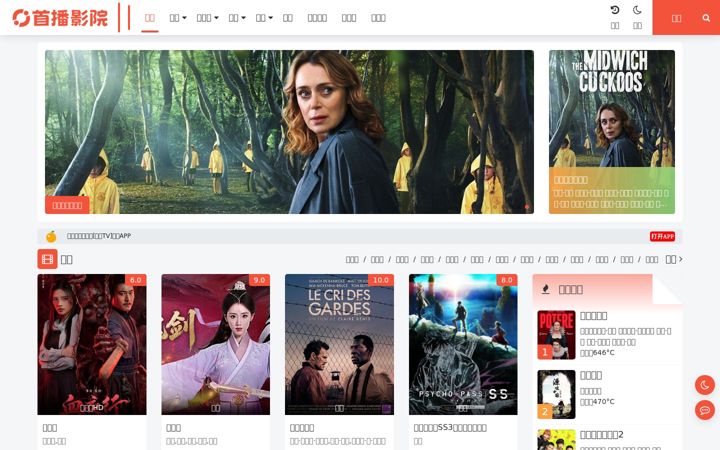Open the 首播影院 site logo
This screenshot has height=450, width=720.
coord(60,18)
